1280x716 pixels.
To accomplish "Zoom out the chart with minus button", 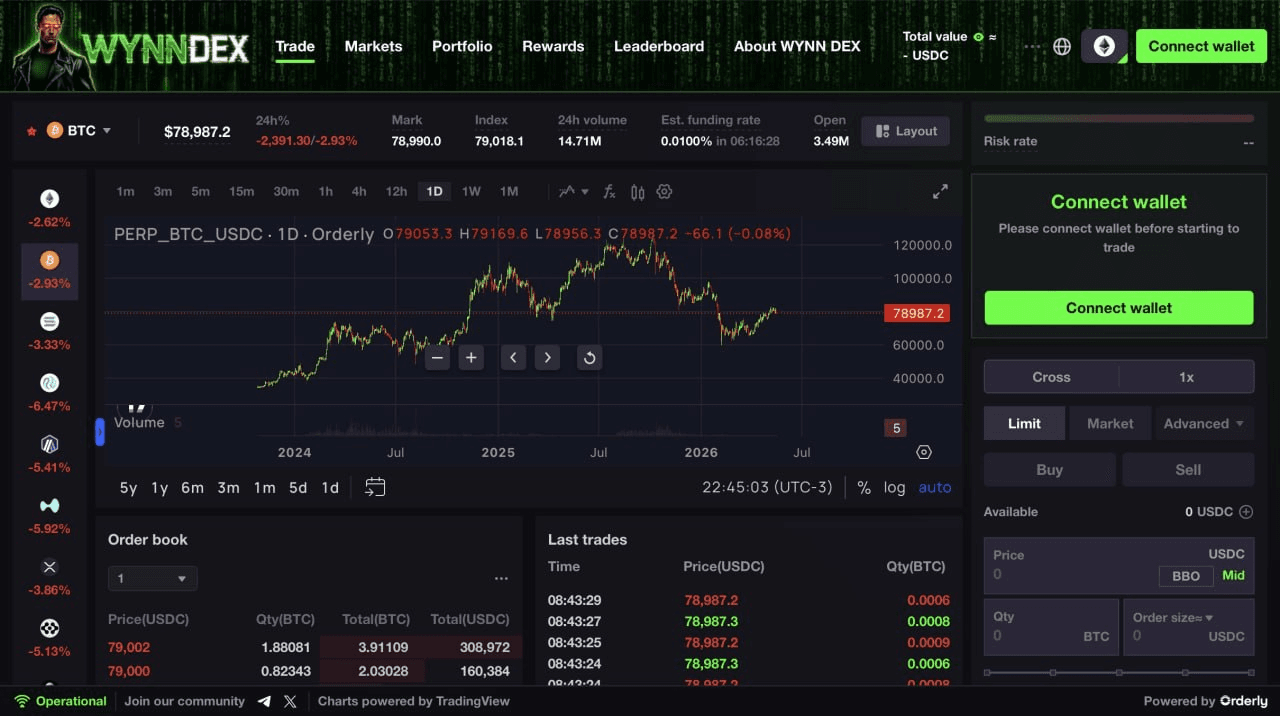I will (x=437, y=357).
